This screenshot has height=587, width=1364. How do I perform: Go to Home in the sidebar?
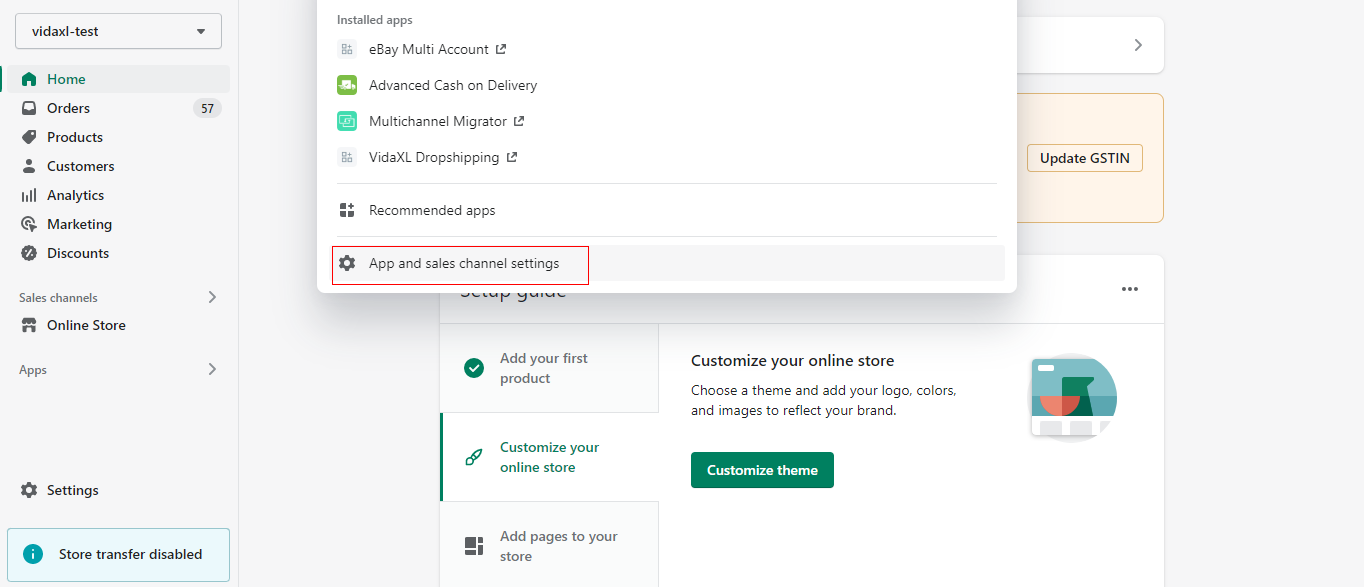(118, 79)
